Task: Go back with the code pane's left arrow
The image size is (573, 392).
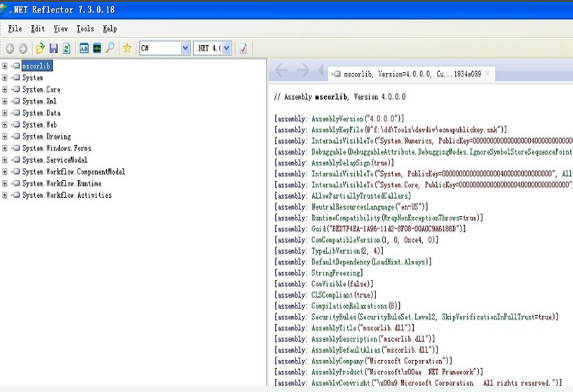Action: tap(281, 70)
